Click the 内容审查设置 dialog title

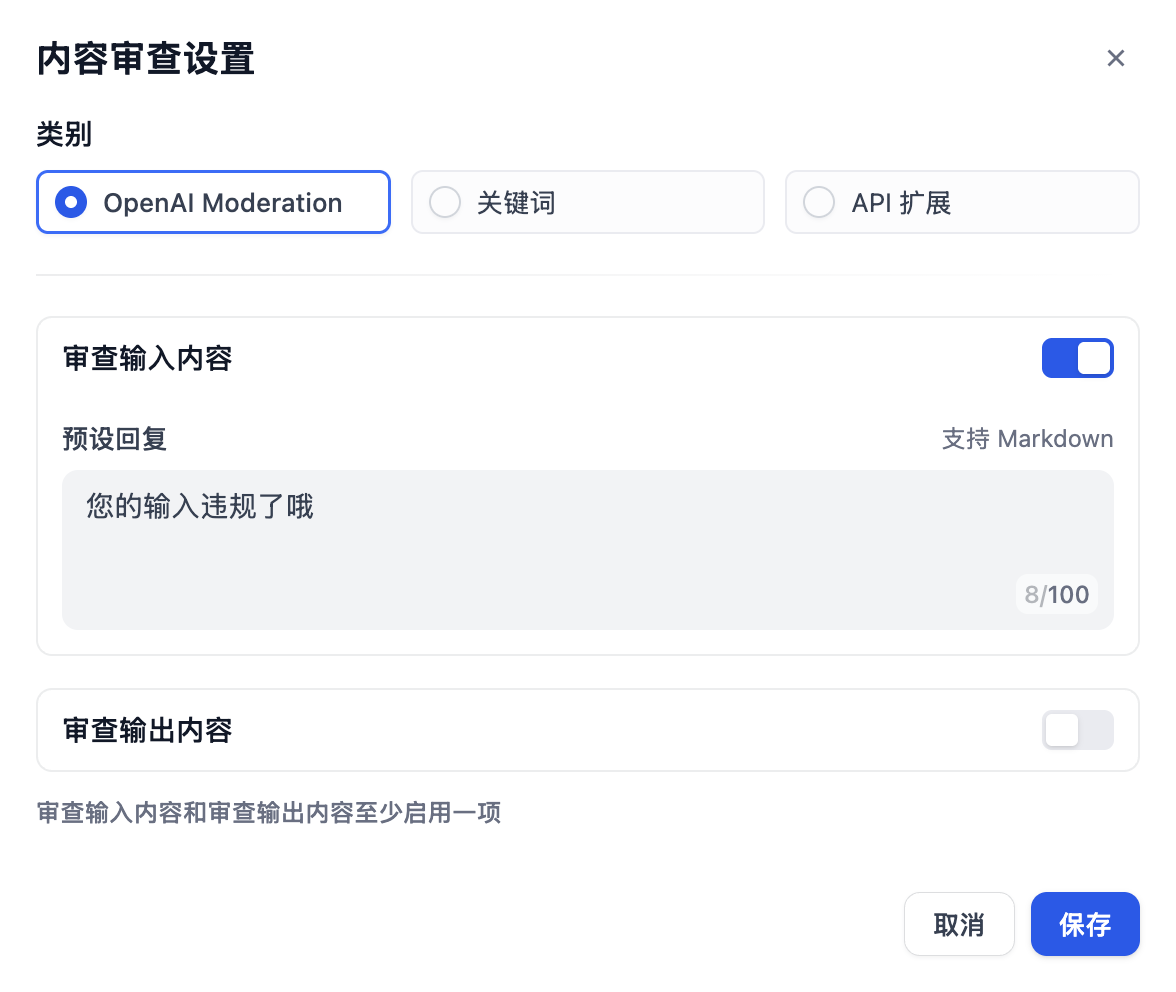[x=146, y=59]
